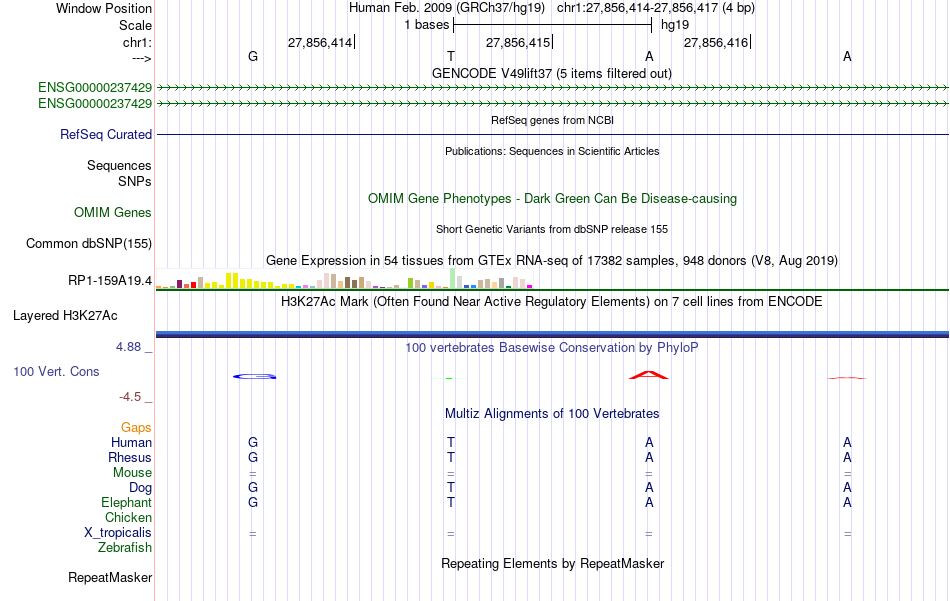
Task: Click the Human Feb. 2009 (GRCh37/hg19) assembly title
Action: (x=447, y=8)
